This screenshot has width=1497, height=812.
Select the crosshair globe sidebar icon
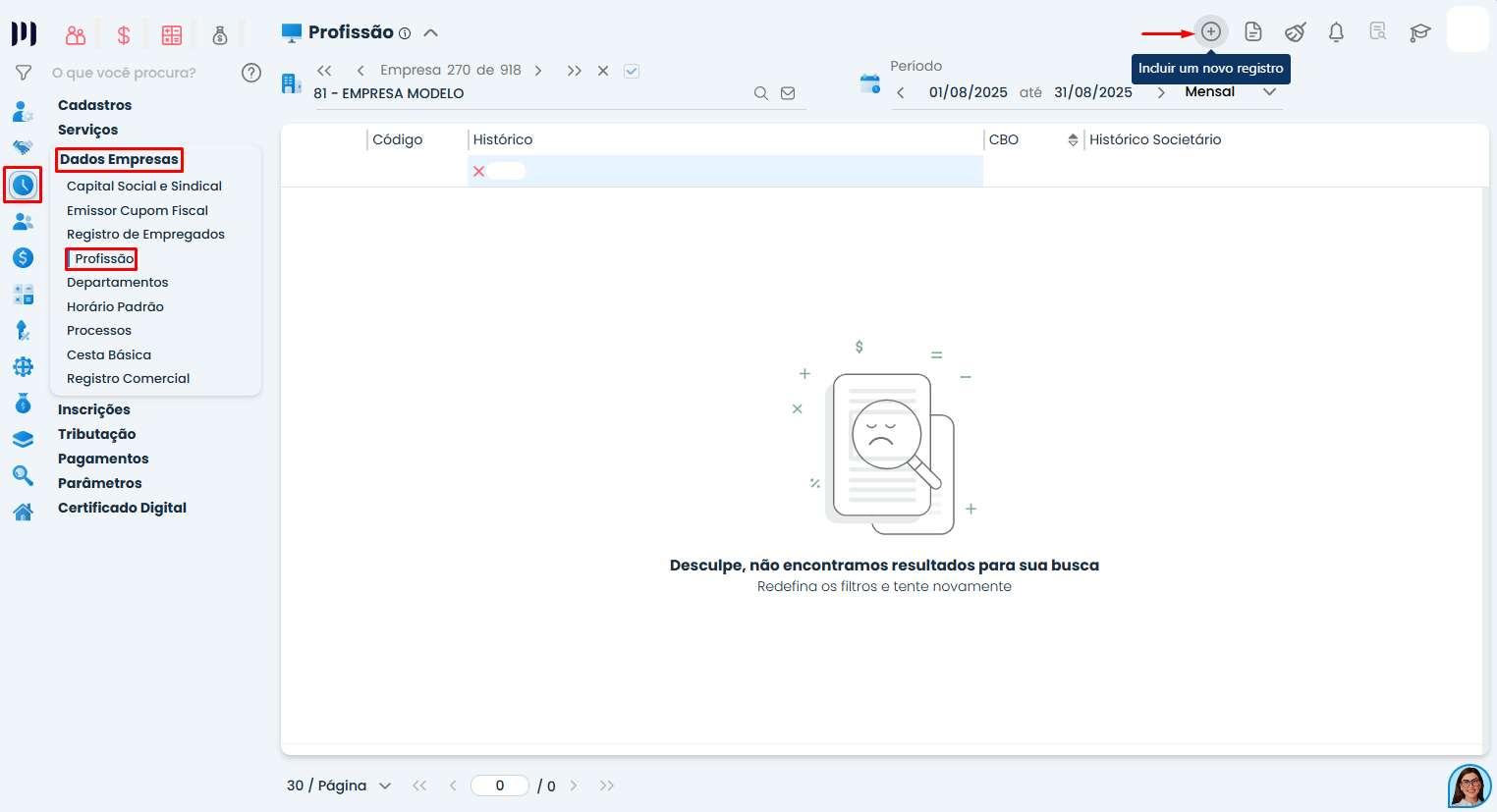(23, 367)
